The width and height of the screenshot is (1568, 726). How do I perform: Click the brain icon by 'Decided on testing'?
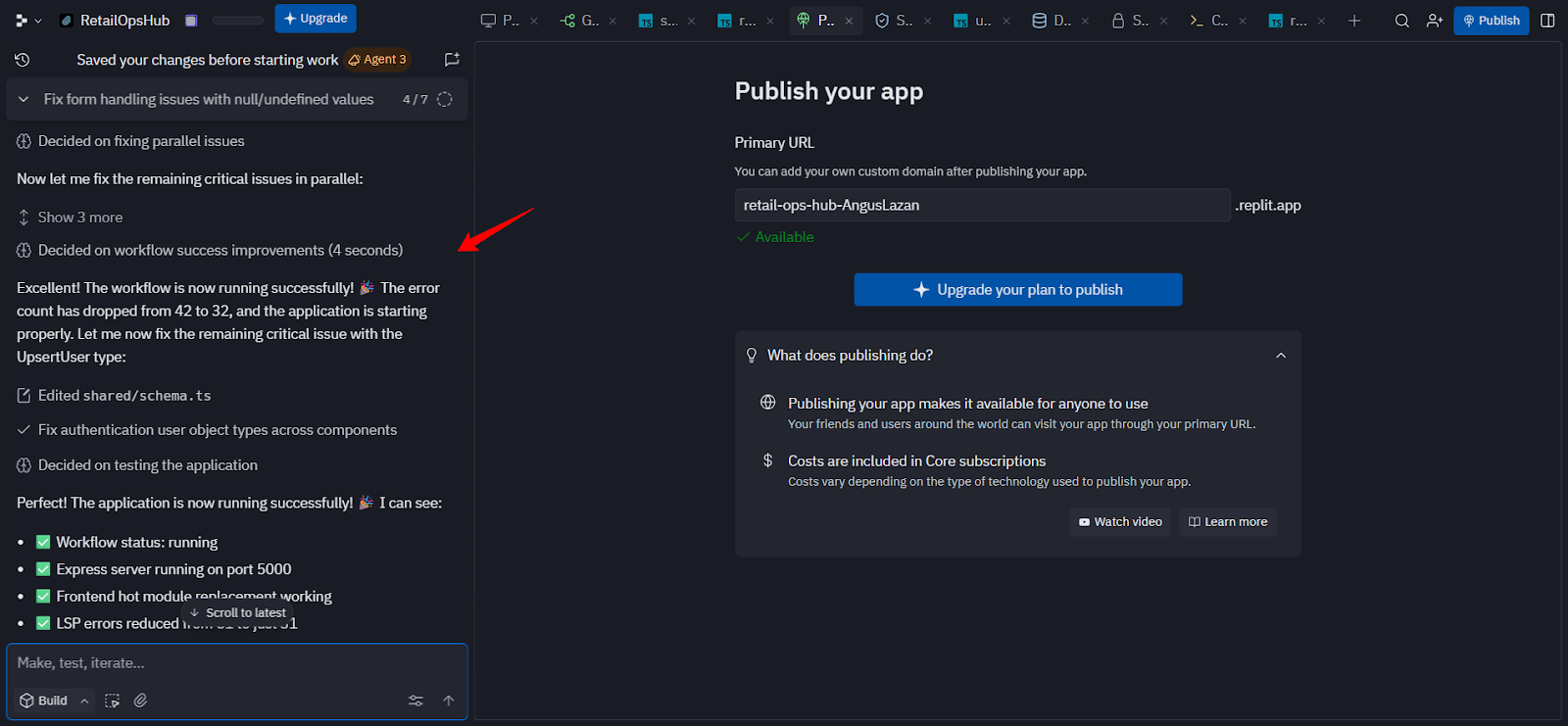click(24, 465)
